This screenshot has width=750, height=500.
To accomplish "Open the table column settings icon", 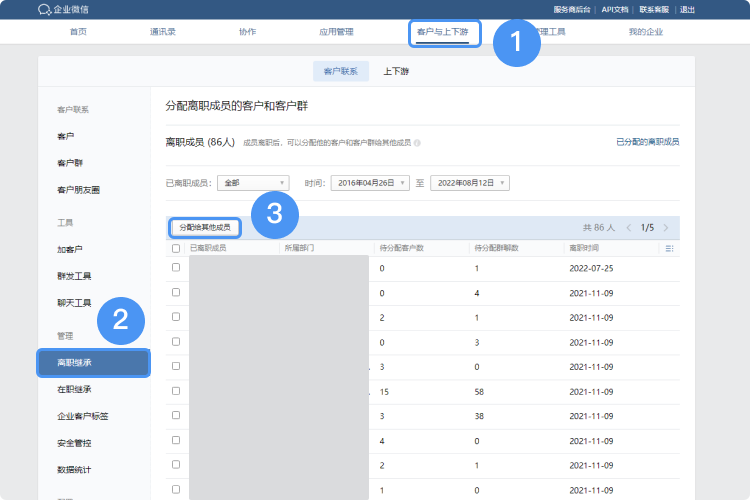I will pyautogui.click(x=669, y=248).
